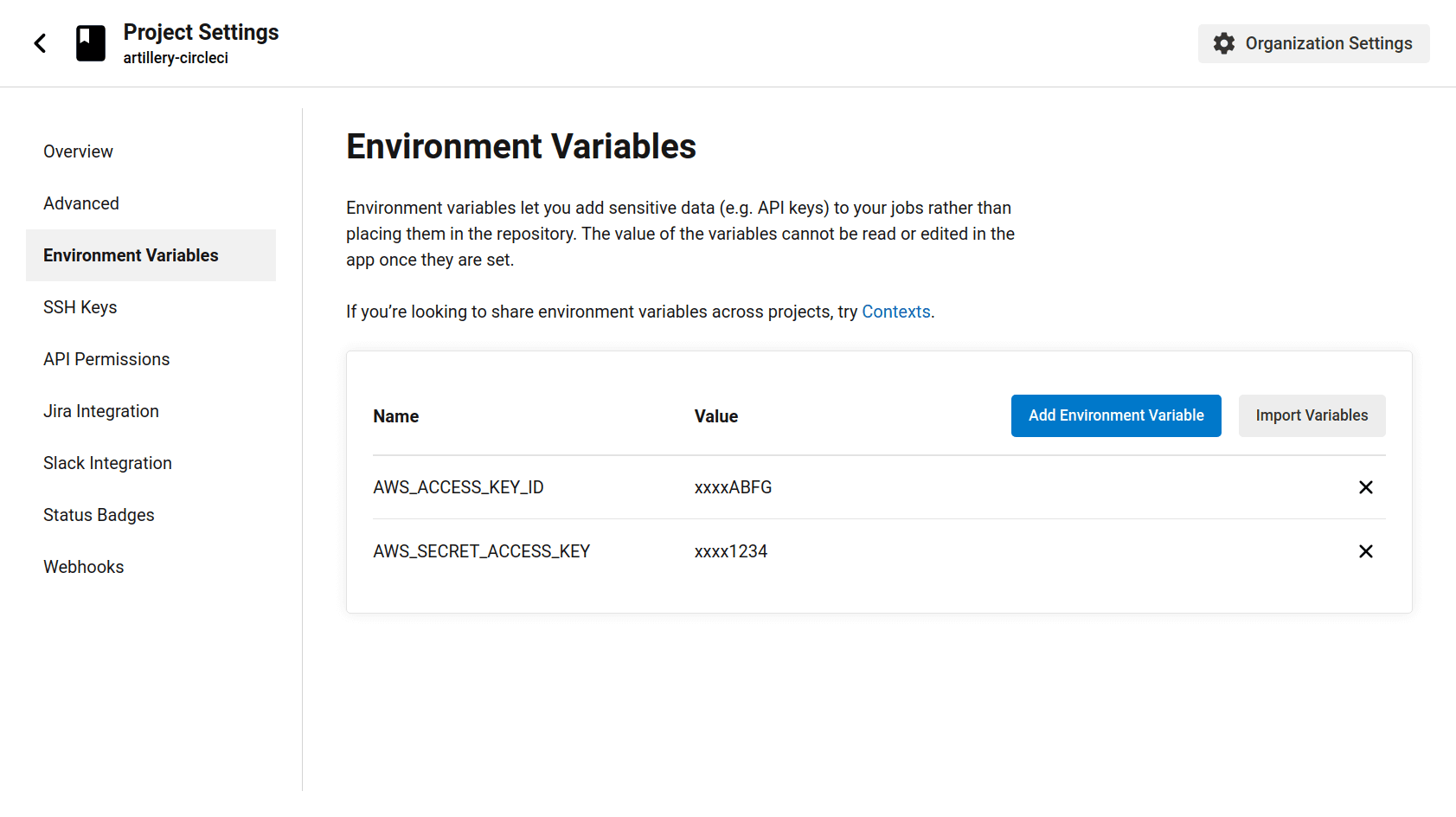Click the Import Variables button
1456x817 pixels.
pos(1312,415)
